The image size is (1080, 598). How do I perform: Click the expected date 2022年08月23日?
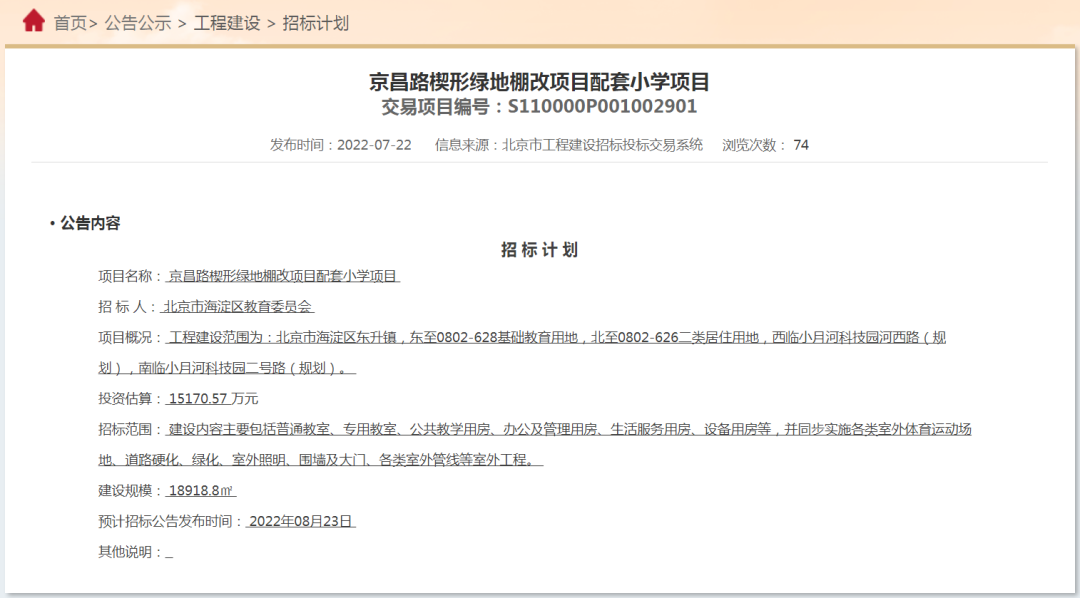point(300,521)
